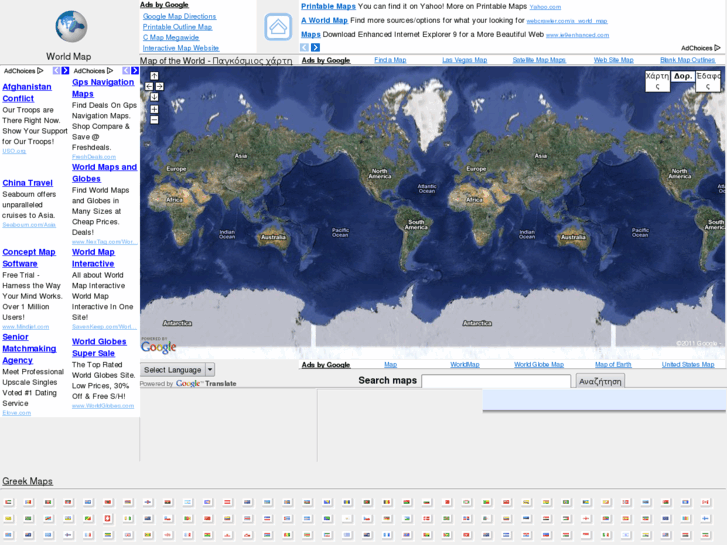Zoom out with the map minus button
The image size is (727, 545).
click(x=154, y=120)
